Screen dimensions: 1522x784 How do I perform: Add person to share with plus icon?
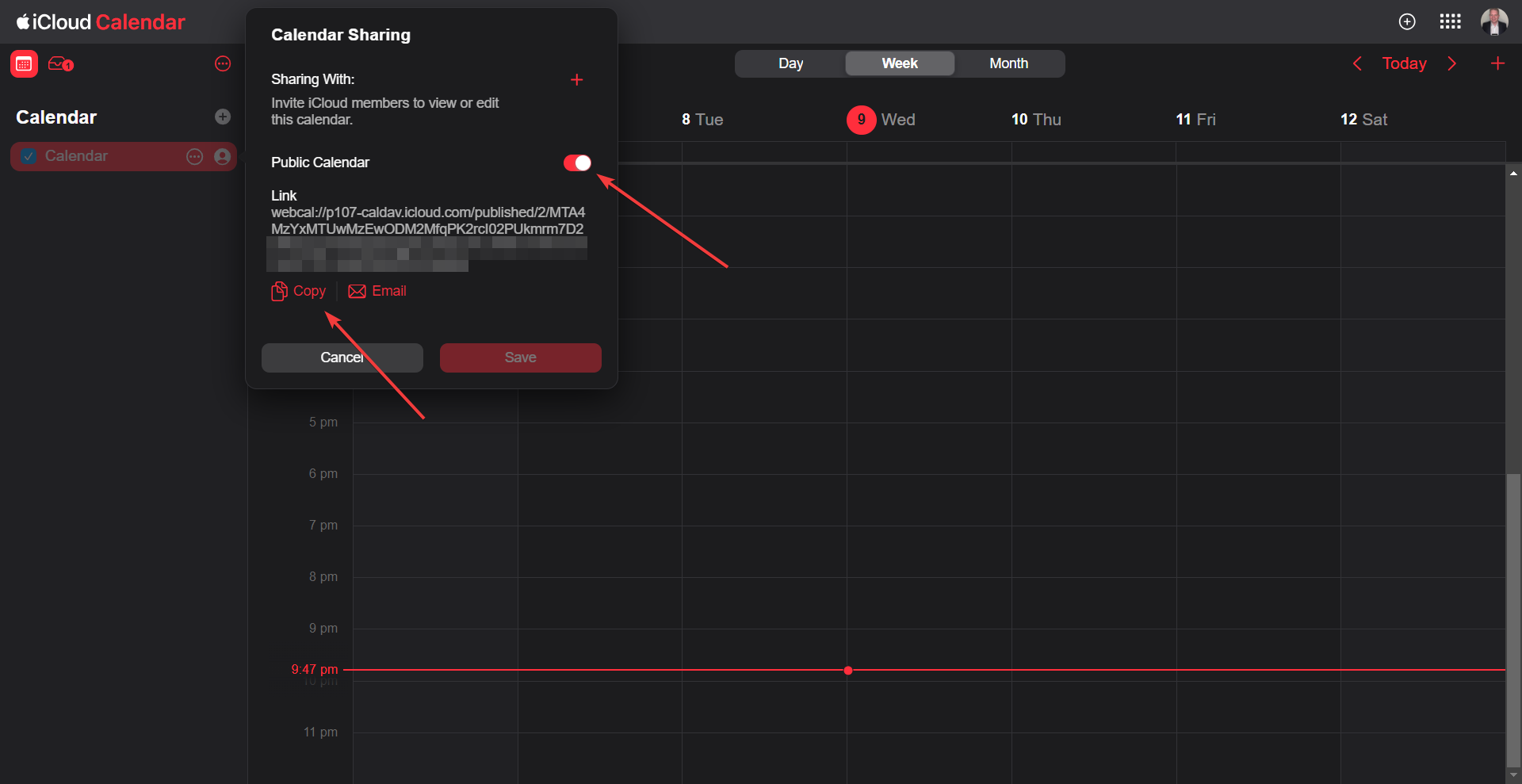[577, 80]
